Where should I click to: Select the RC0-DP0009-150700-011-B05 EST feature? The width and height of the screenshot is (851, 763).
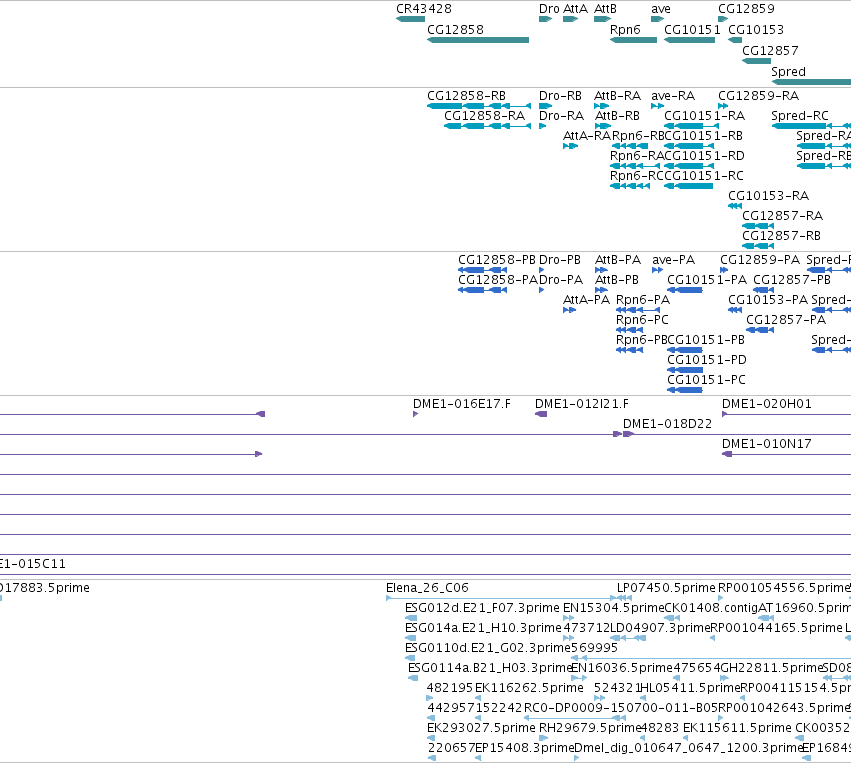pos(575,718)
